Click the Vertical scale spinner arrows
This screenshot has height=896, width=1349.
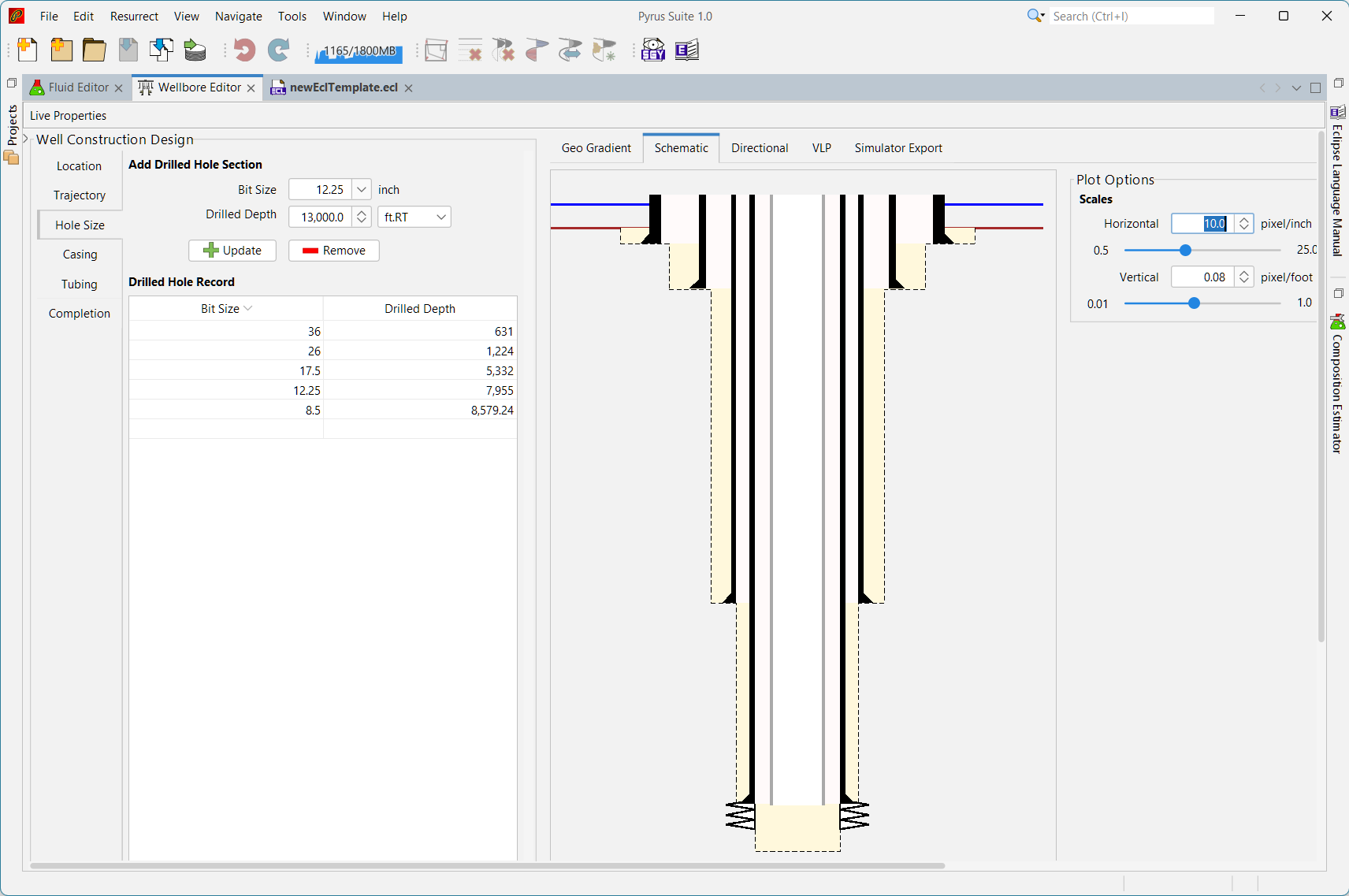tap(1244, 277)
